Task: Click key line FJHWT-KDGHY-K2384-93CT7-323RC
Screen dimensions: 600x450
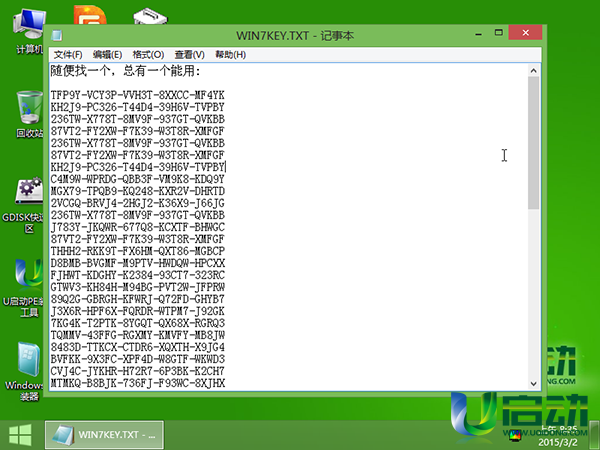Action: pyautogui.click(x=138, y=275)
